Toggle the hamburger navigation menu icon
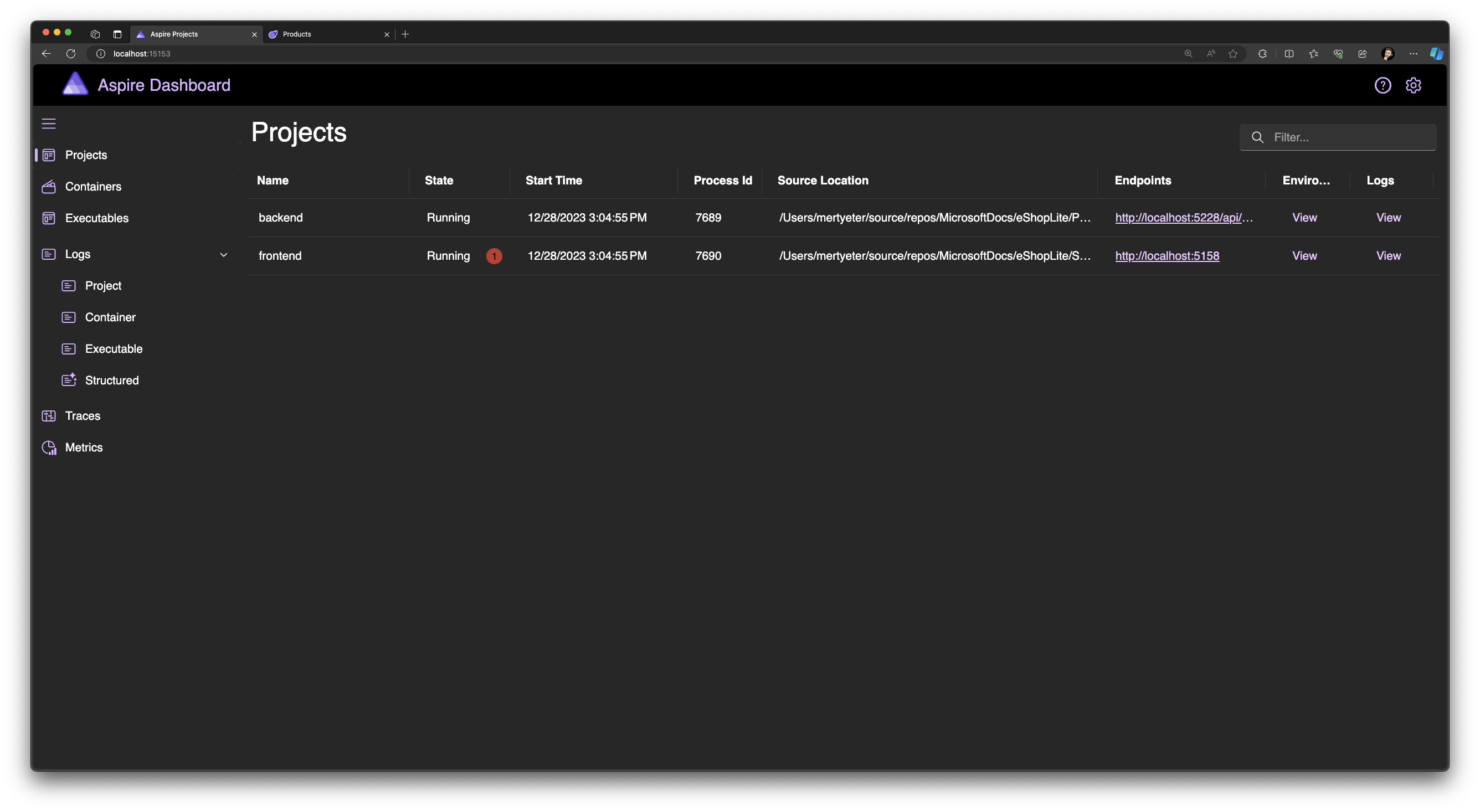The height and width of the screenshot is (812, 1480). pyautogui.click(x=49, y=124)
